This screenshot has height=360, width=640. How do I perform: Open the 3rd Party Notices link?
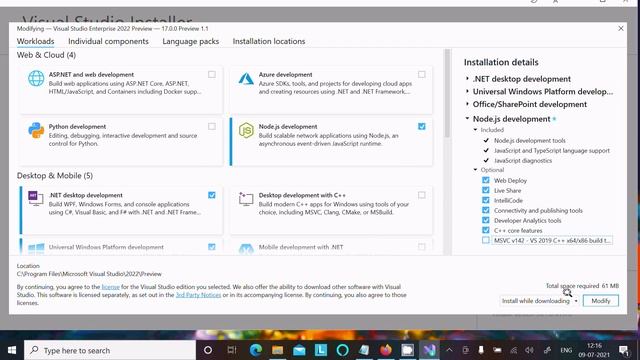198,295
